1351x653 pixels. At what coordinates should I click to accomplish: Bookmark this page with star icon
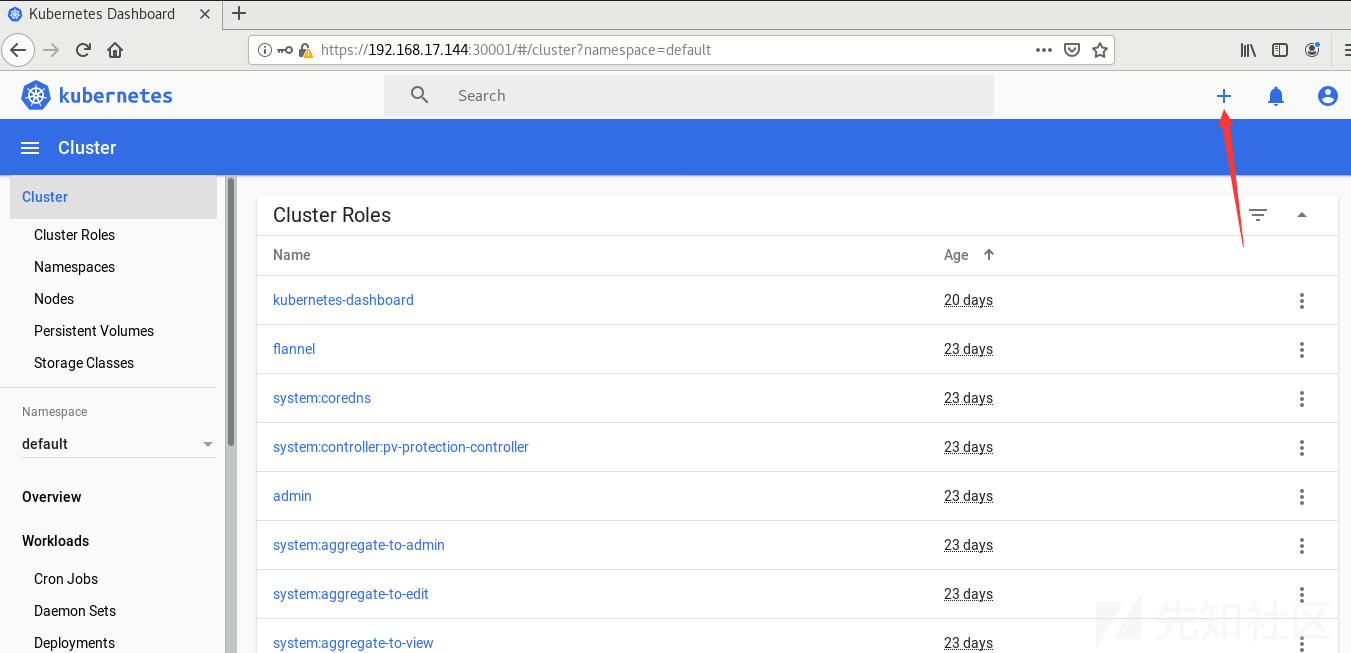point(1100,50)
